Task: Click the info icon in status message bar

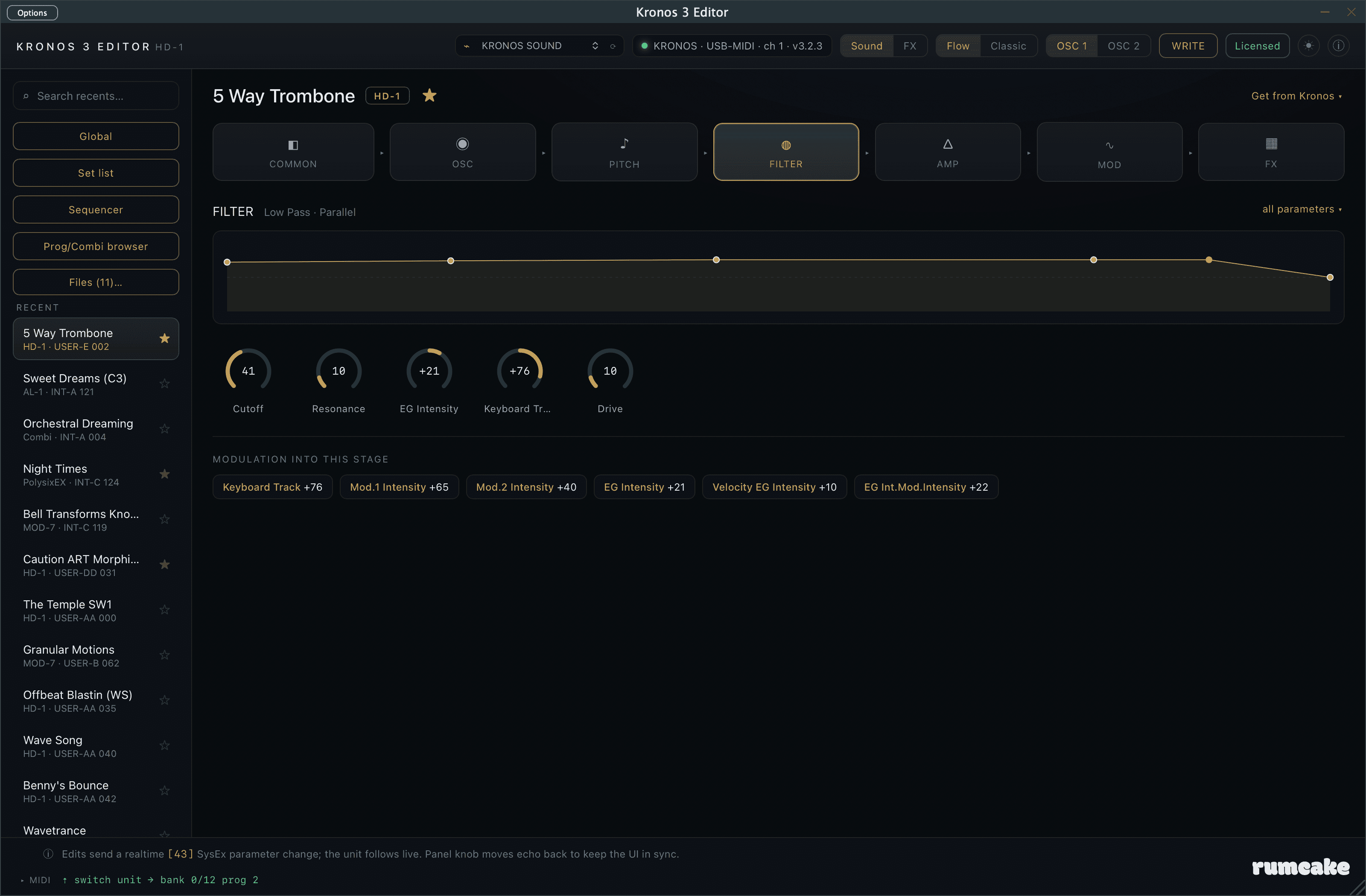Action: point(48,854)
